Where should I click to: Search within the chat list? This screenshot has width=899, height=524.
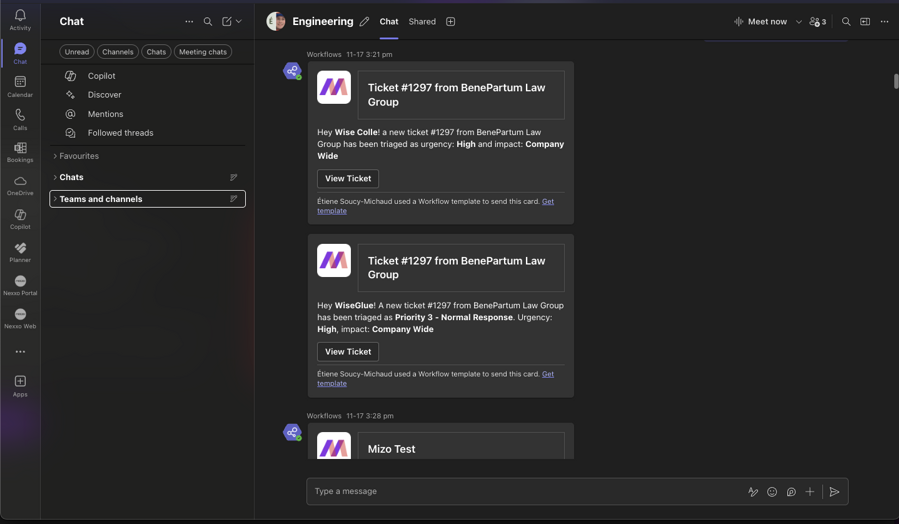208,21
